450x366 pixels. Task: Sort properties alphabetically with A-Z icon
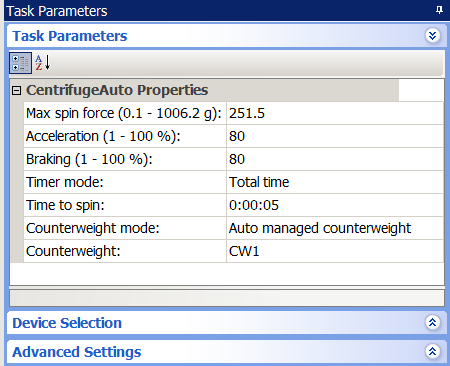coord(43,63)
